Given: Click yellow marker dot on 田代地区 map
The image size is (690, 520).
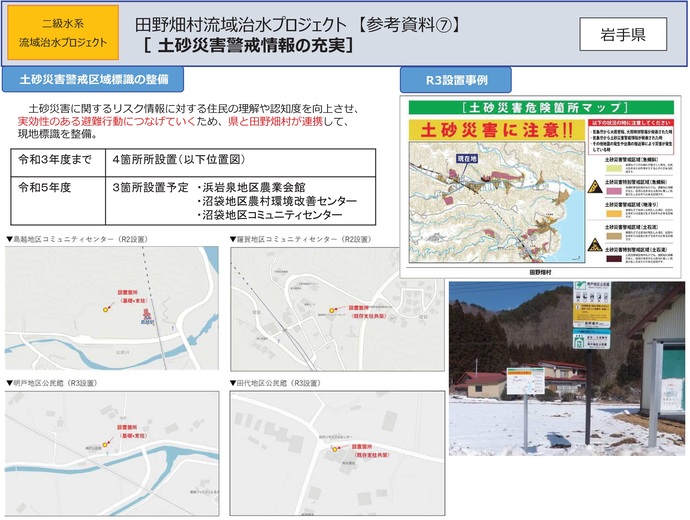Looking at the screenshot, I should click(335, 449).
